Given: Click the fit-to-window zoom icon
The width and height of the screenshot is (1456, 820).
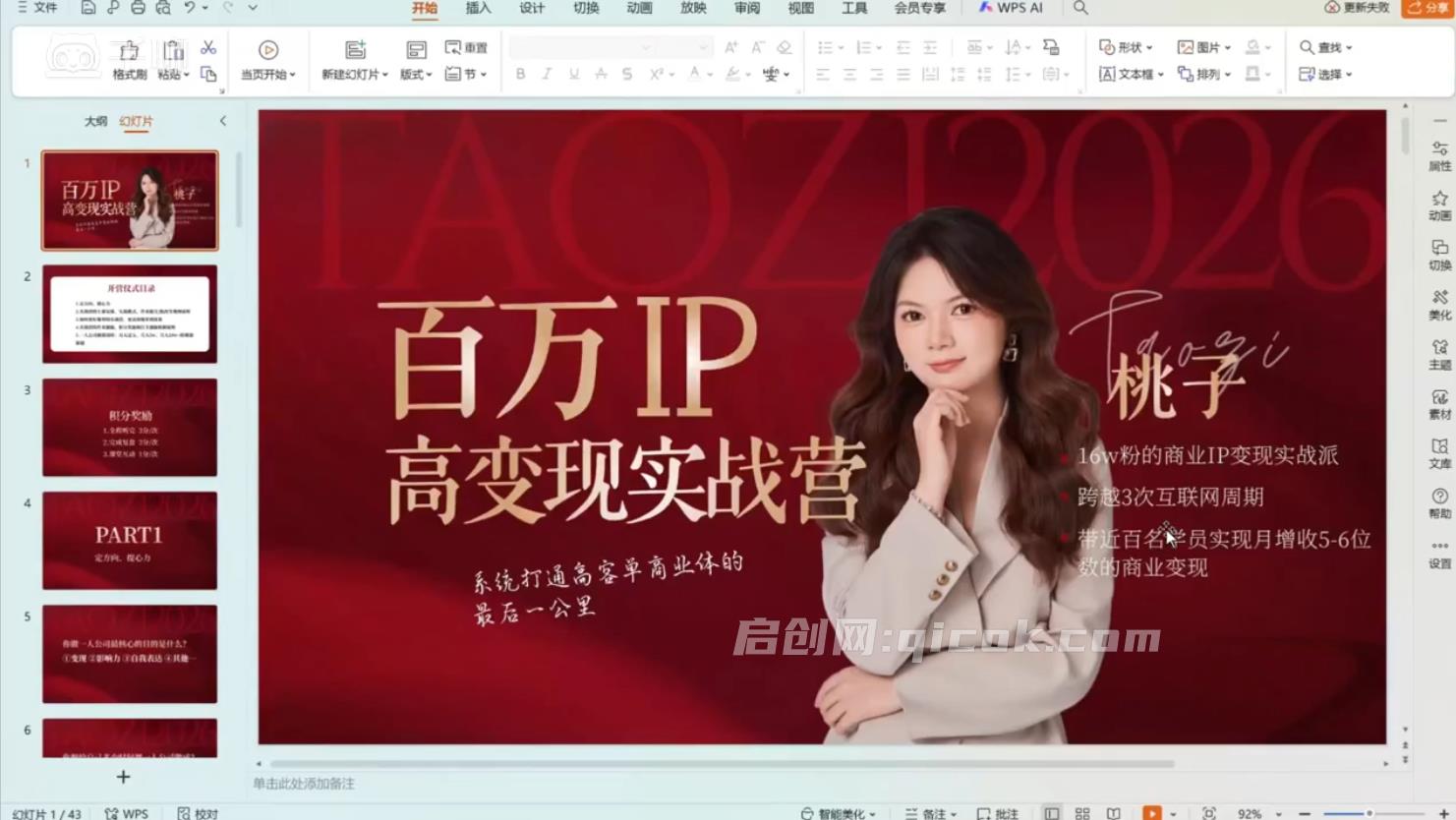Looking at the screenshot, I should point(1209,813).
